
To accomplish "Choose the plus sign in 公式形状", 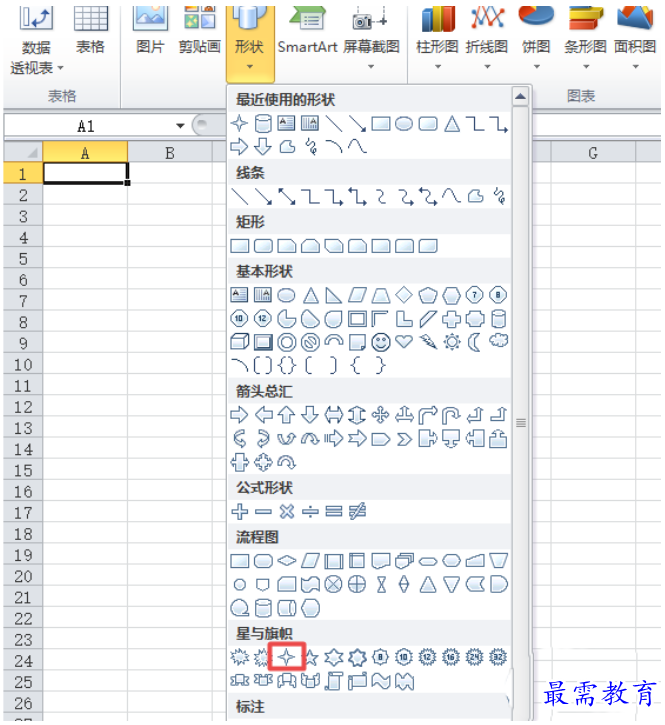I will 240,511.
